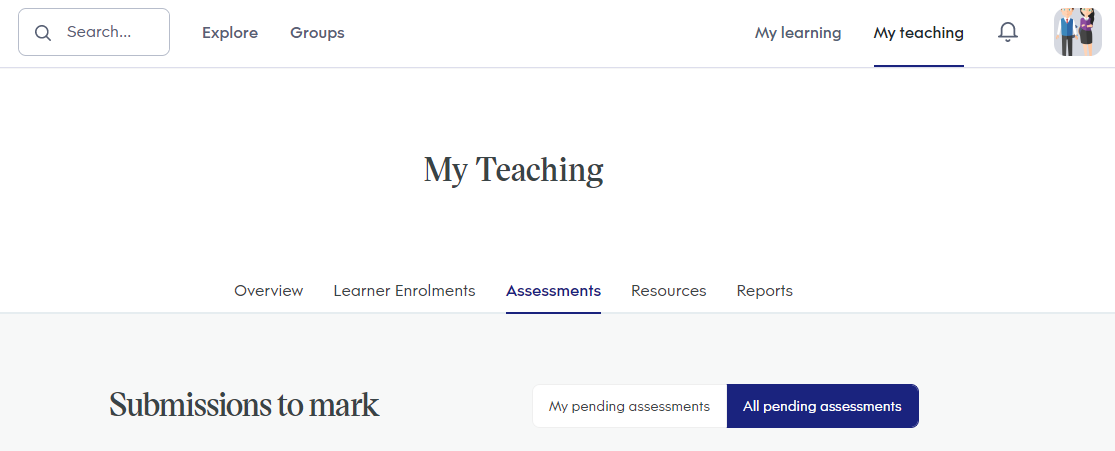Open the Overview tab
This screenshot has height=451, width=1115.
point(269,290)
